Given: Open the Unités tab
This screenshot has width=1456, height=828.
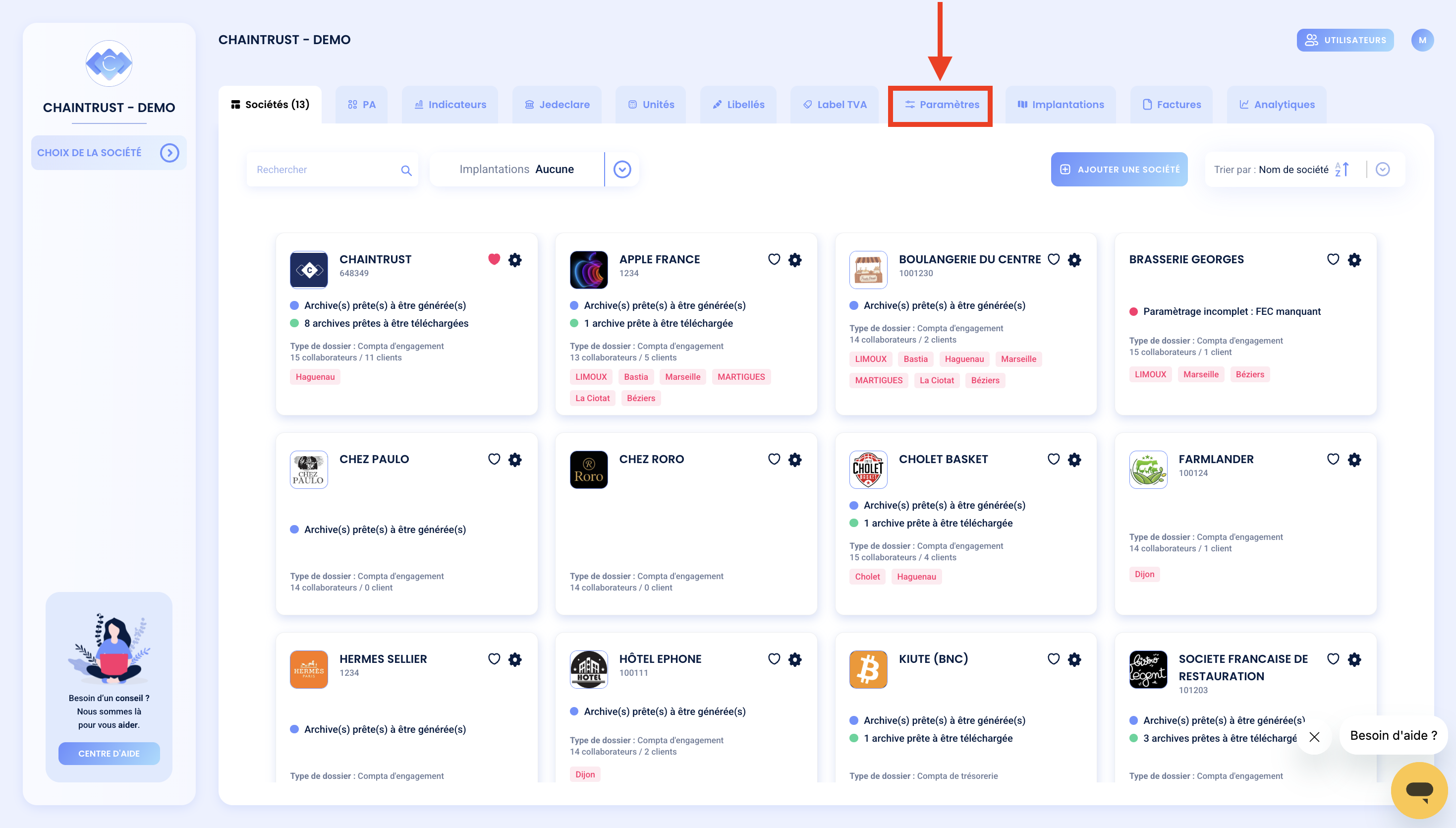Looking at the screenshot, I should click(651, 105).
